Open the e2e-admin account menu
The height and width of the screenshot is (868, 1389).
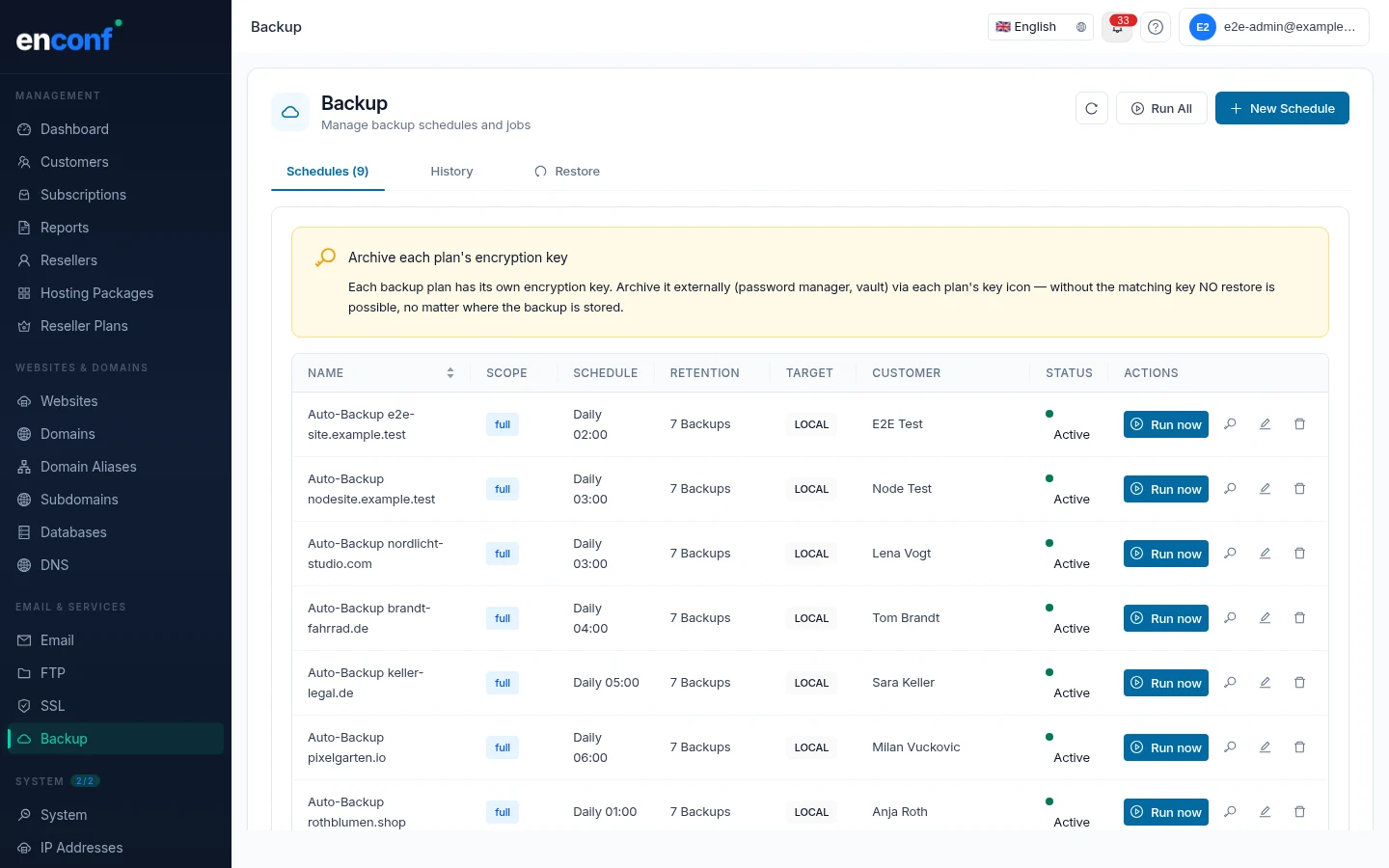coord(1273,27)
